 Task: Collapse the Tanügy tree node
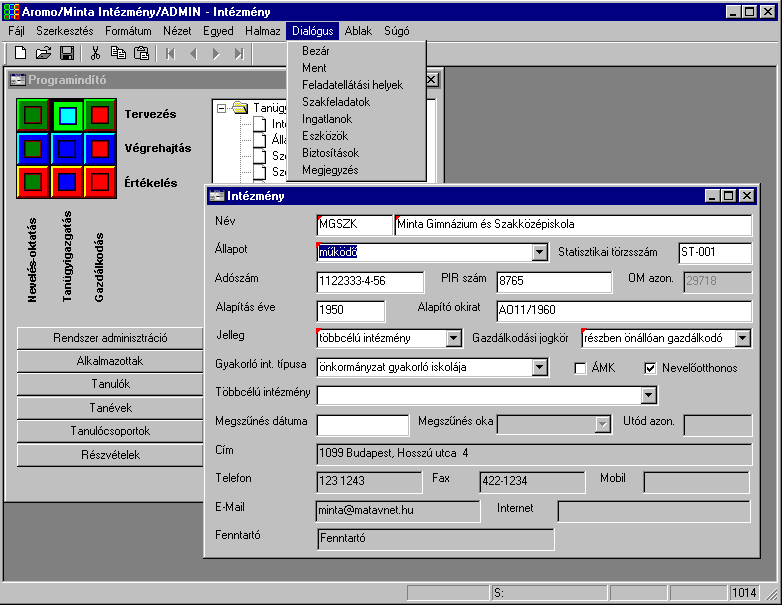(x=221, y=108)
